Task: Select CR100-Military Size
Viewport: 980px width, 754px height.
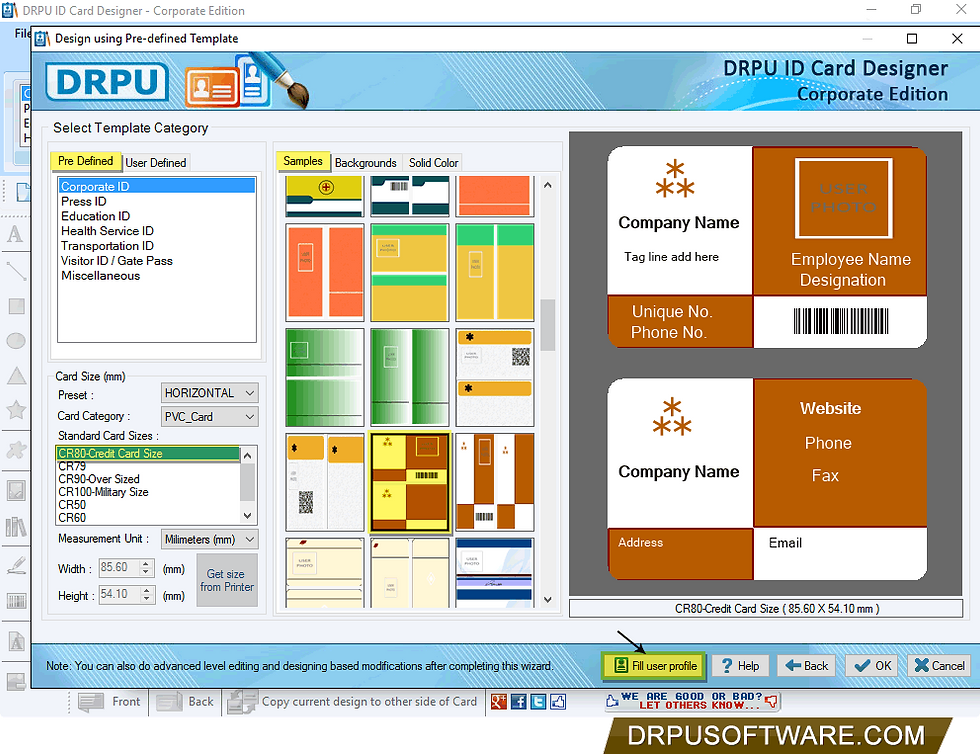Action: point(148,492)
